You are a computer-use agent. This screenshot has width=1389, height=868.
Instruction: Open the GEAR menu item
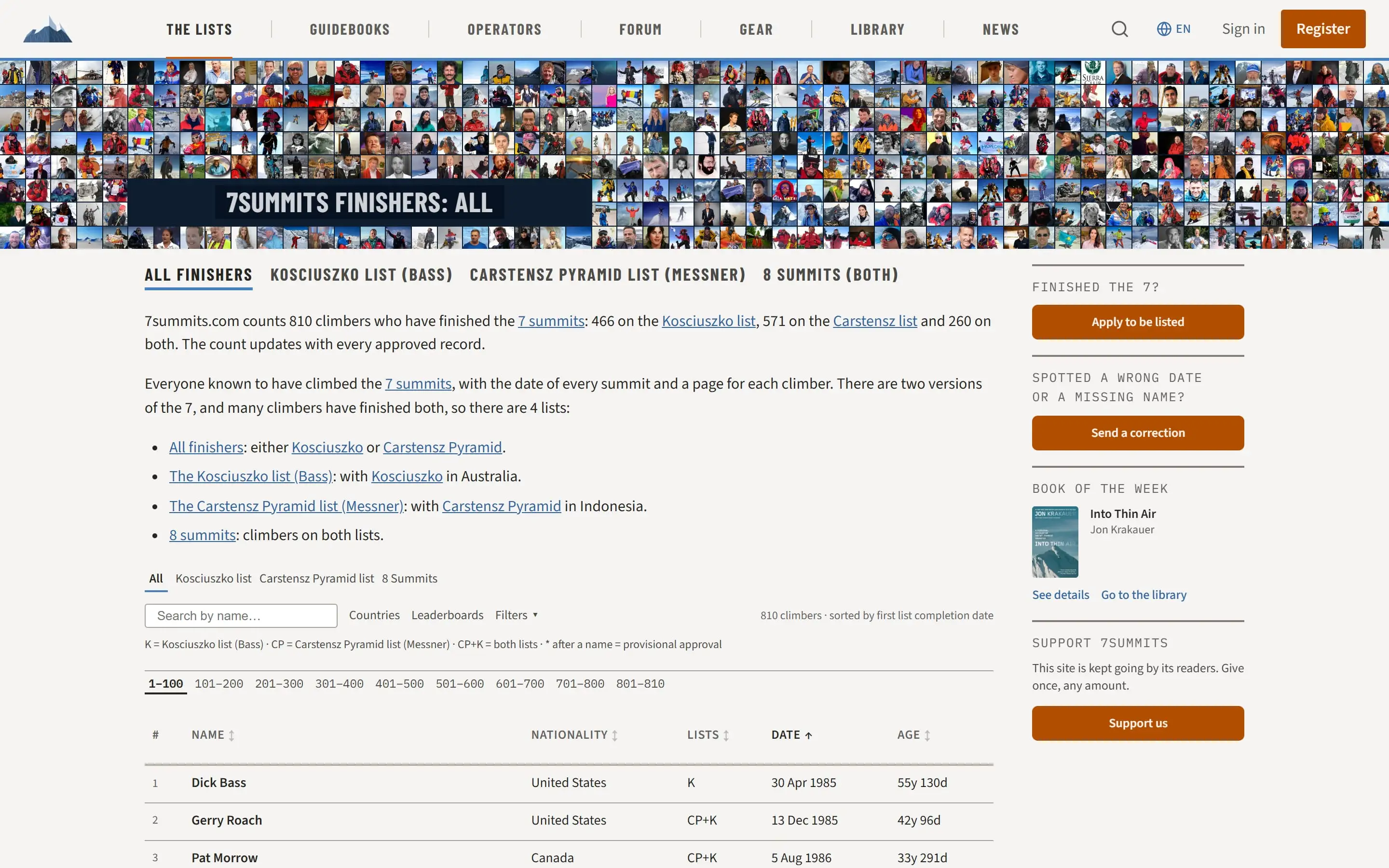[756, 29]
